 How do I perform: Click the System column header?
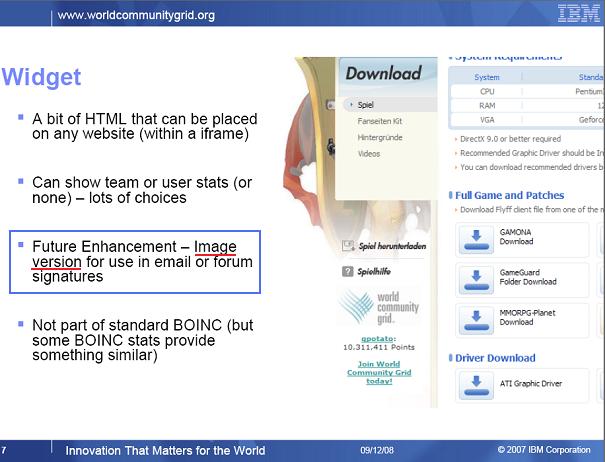click(x=487, y=77)
